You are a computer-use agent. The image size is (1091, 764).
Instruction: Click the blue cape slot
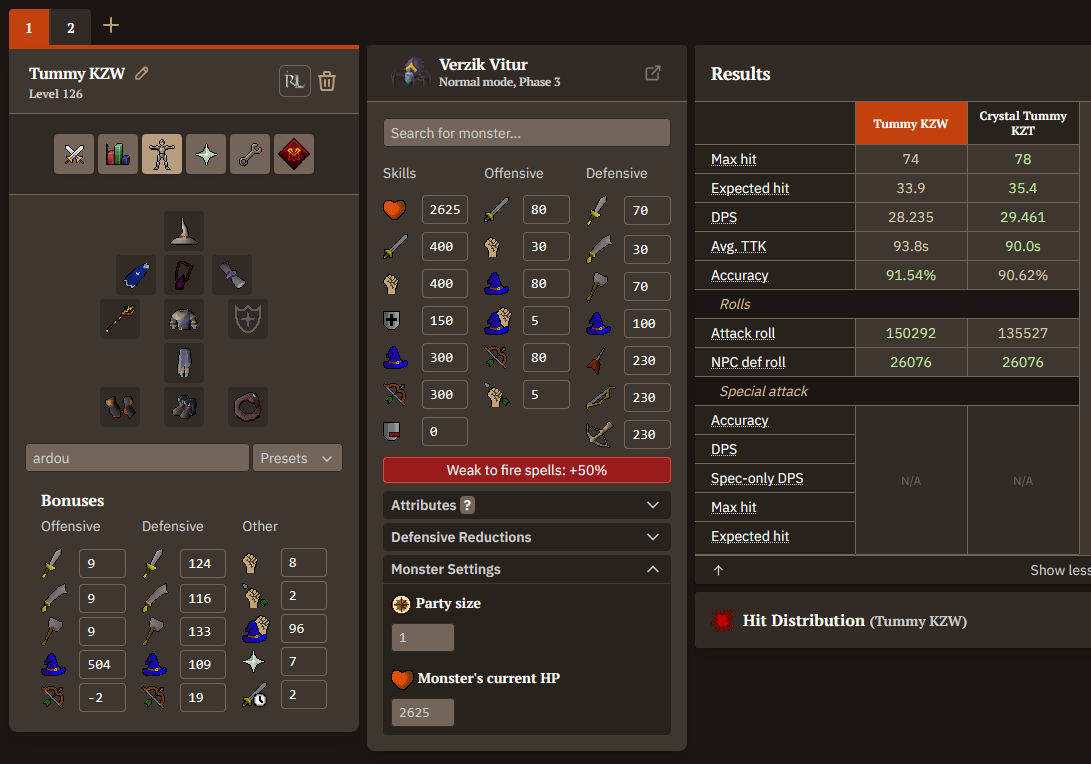click(136, 274)
